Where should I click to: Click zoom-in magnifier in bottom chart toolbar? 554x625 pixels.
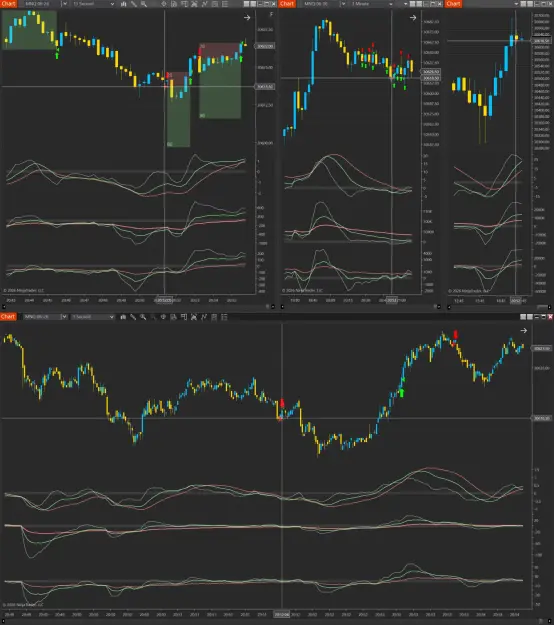tap(143, 317)
